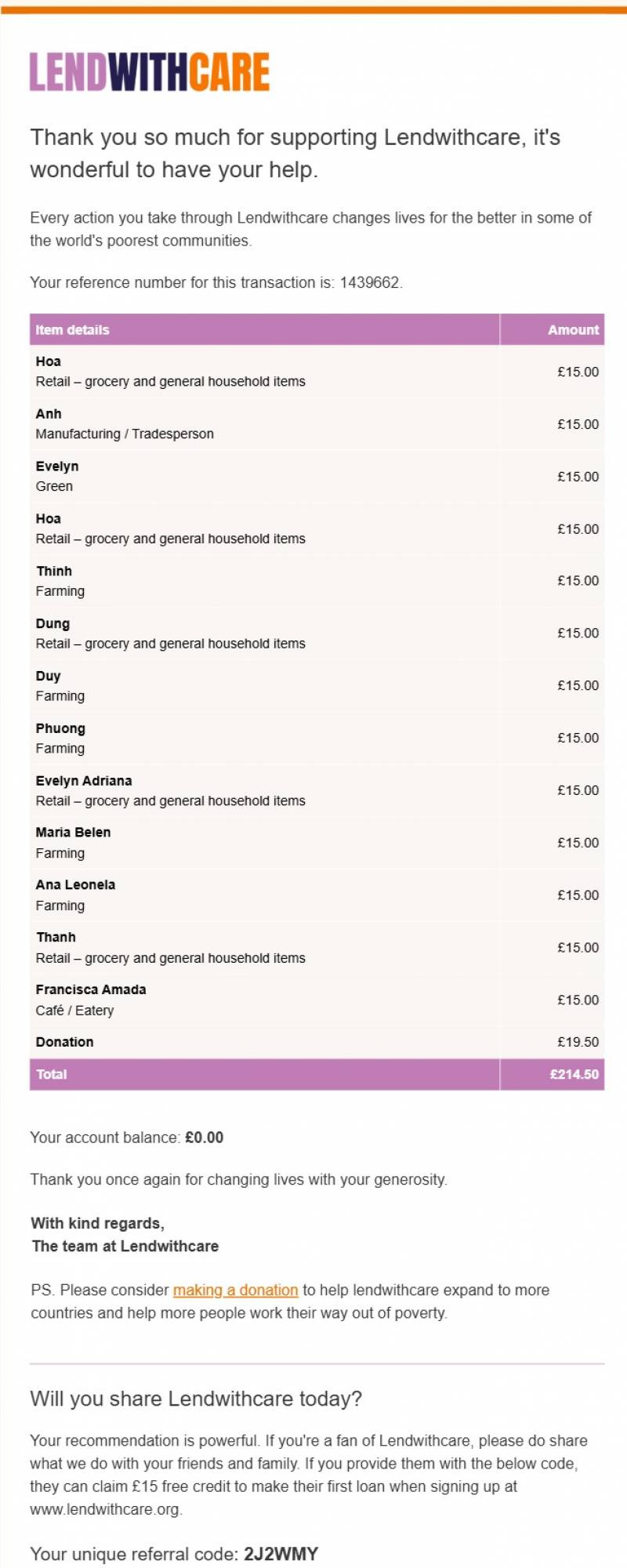Select the Phuong loan entry
This screenshot has width=627, height=1568.
click(x=60, y=728)
